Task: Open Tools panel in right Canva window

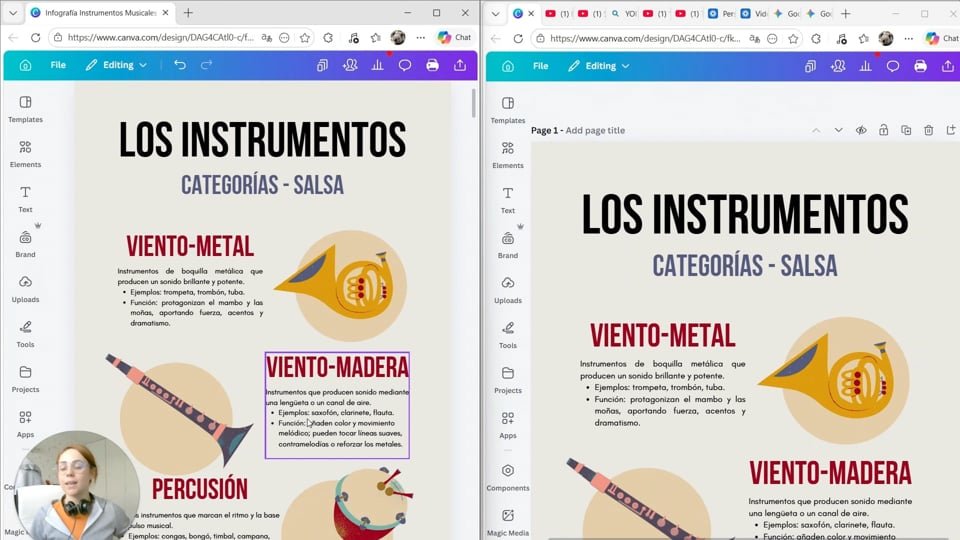Action: [508, 335]
